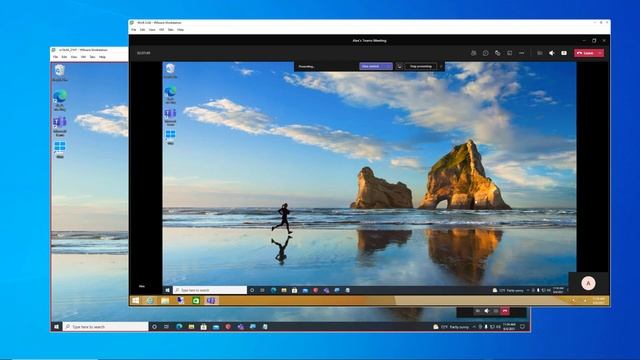This screenshot has height=360, width=640.
Task: Open File menu in back VMware window
Action: point(55,57)
